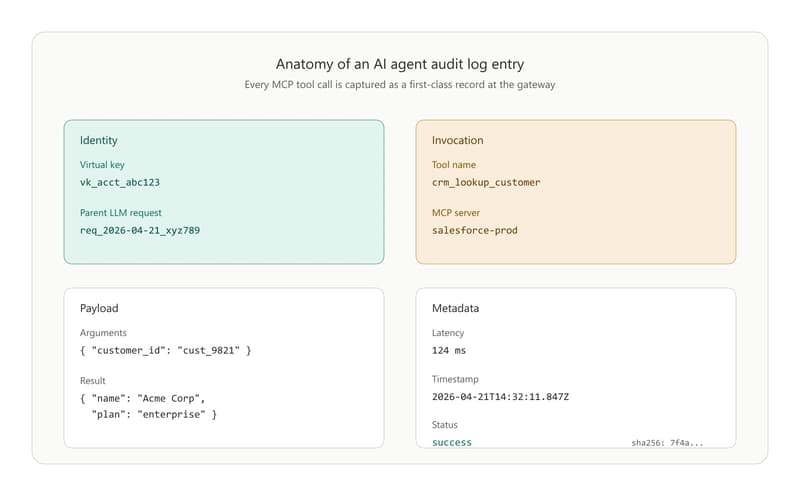Select the 124 ms latency value
800x496 pixels.
click(x=448, y=351)
